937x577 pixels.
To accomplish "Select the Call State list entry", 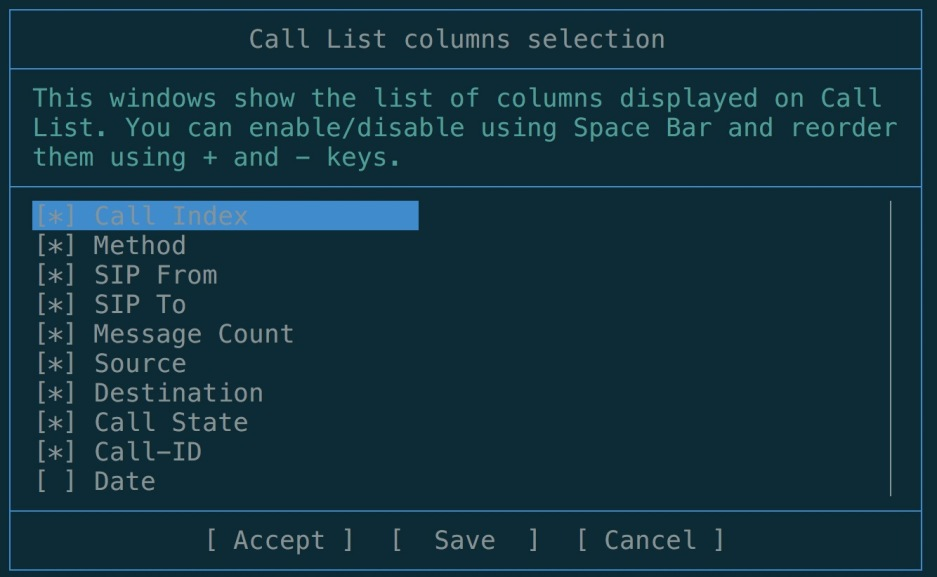I will point(171,423).
